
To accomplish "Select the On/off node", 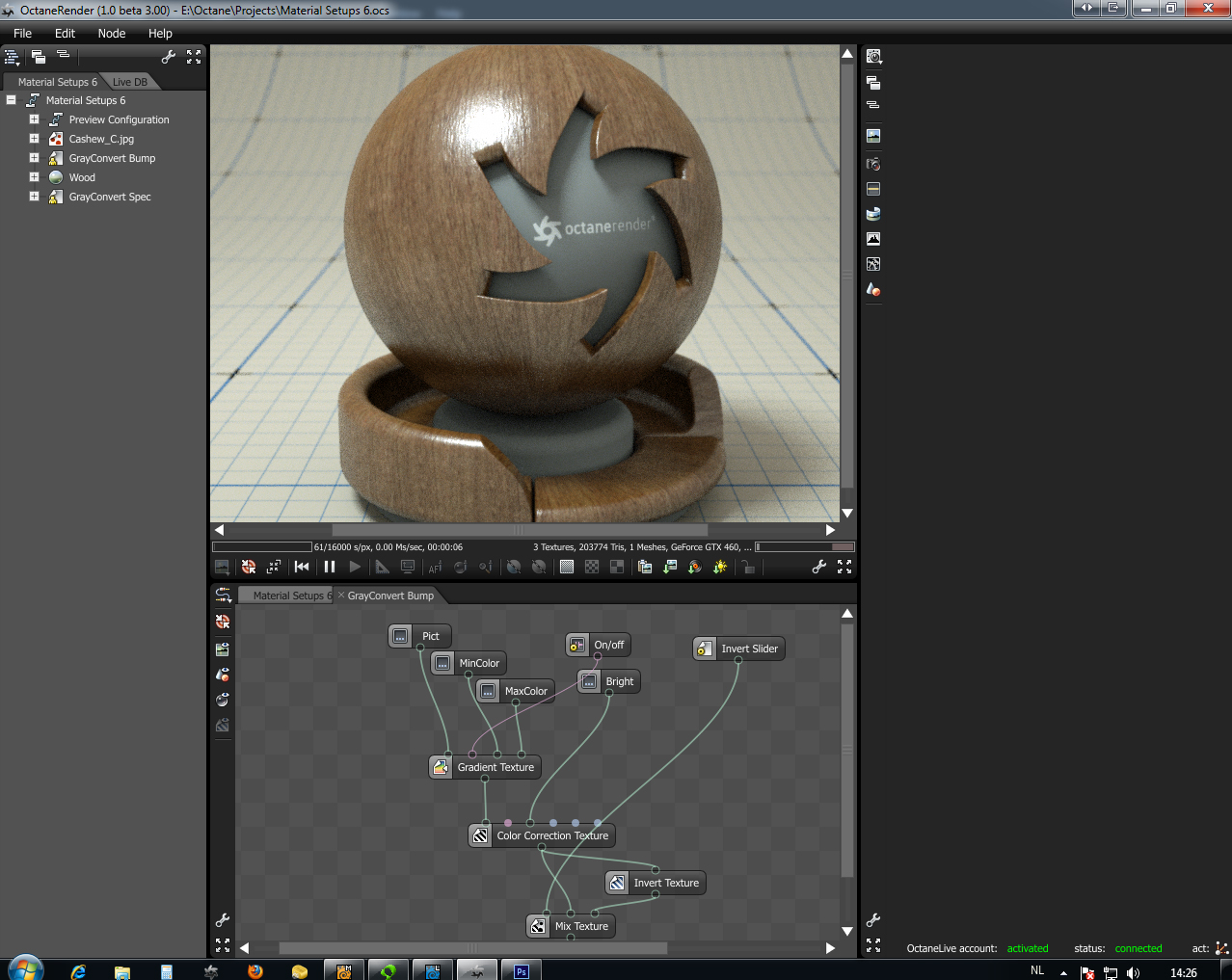I will (x=598, y=645).
